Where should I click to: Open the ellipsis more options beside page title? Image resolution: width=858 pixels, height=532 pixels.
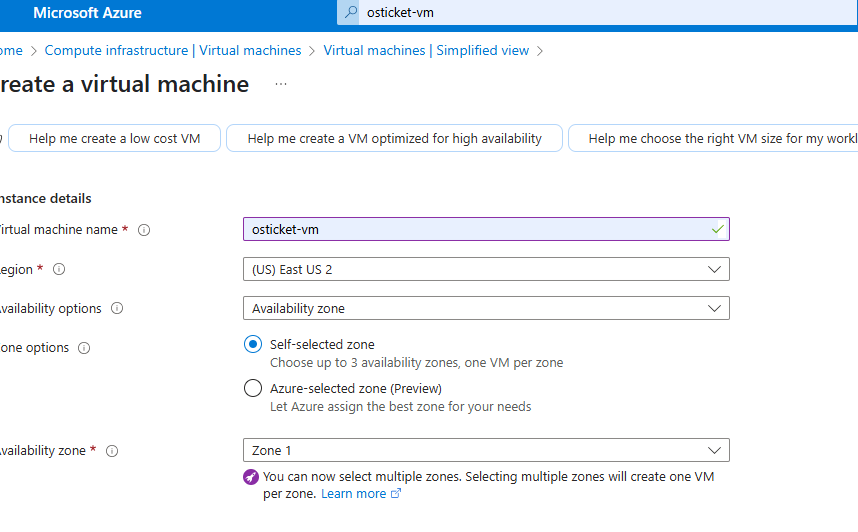tap(281, 84)
